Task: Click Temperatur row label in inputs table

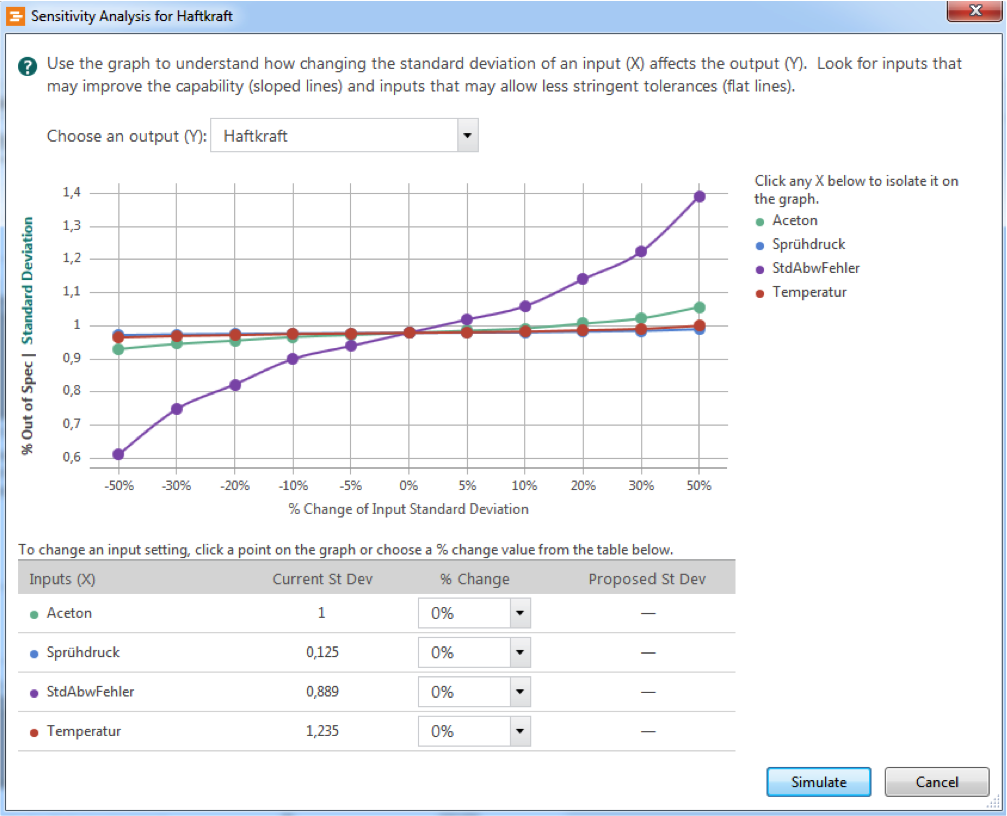Action: pyautogui.click(x=83, y=731)
